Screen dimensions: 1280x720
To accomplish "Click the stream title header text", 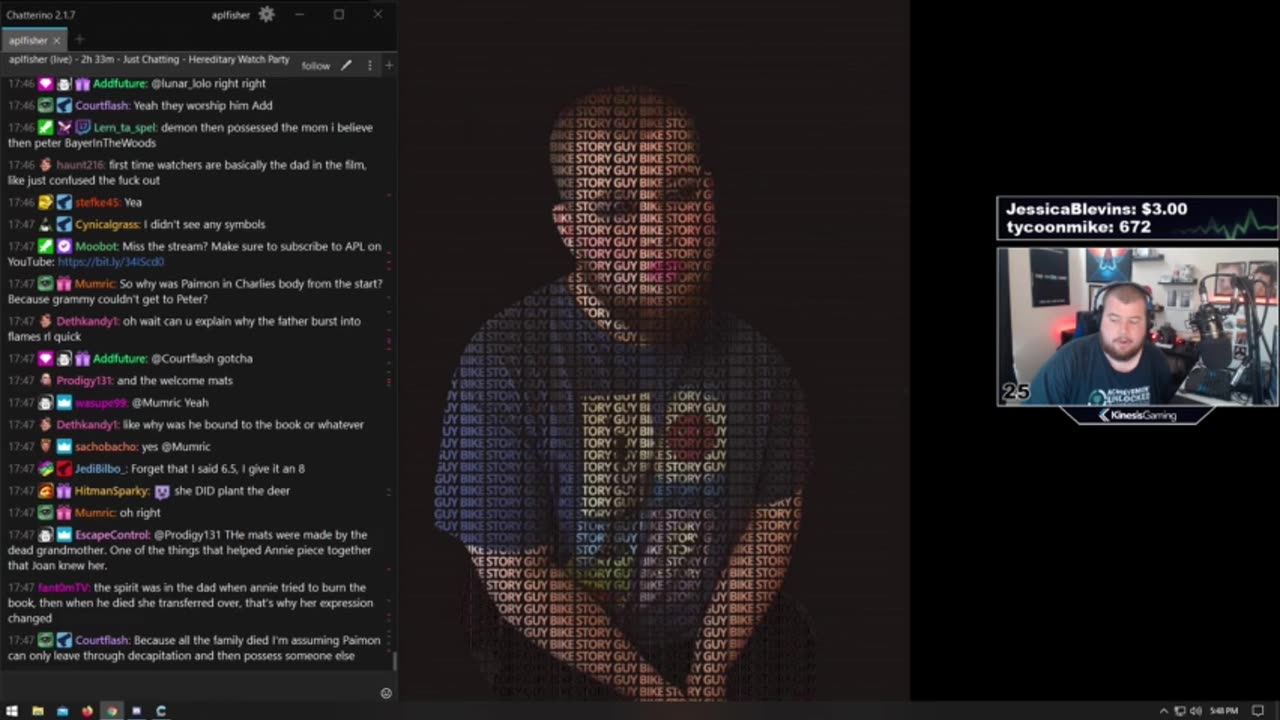I will [149, 60].
